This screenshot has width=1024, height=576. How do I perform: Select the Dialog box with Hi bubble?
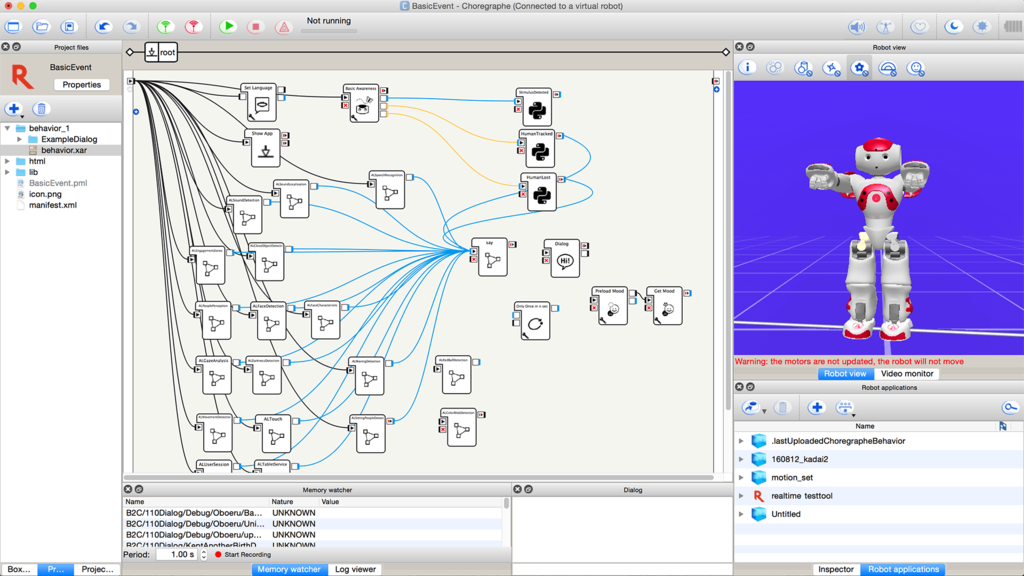point(565,259)
